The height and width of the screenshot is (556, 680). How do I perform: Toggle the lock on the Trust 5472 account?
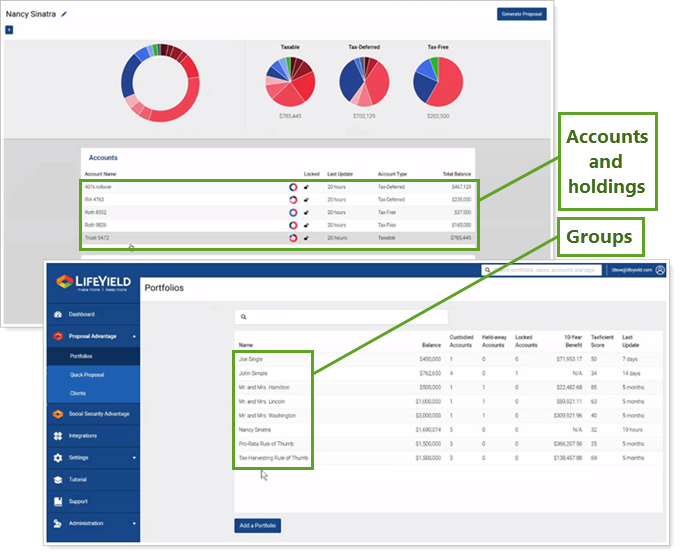pos(307,238)
